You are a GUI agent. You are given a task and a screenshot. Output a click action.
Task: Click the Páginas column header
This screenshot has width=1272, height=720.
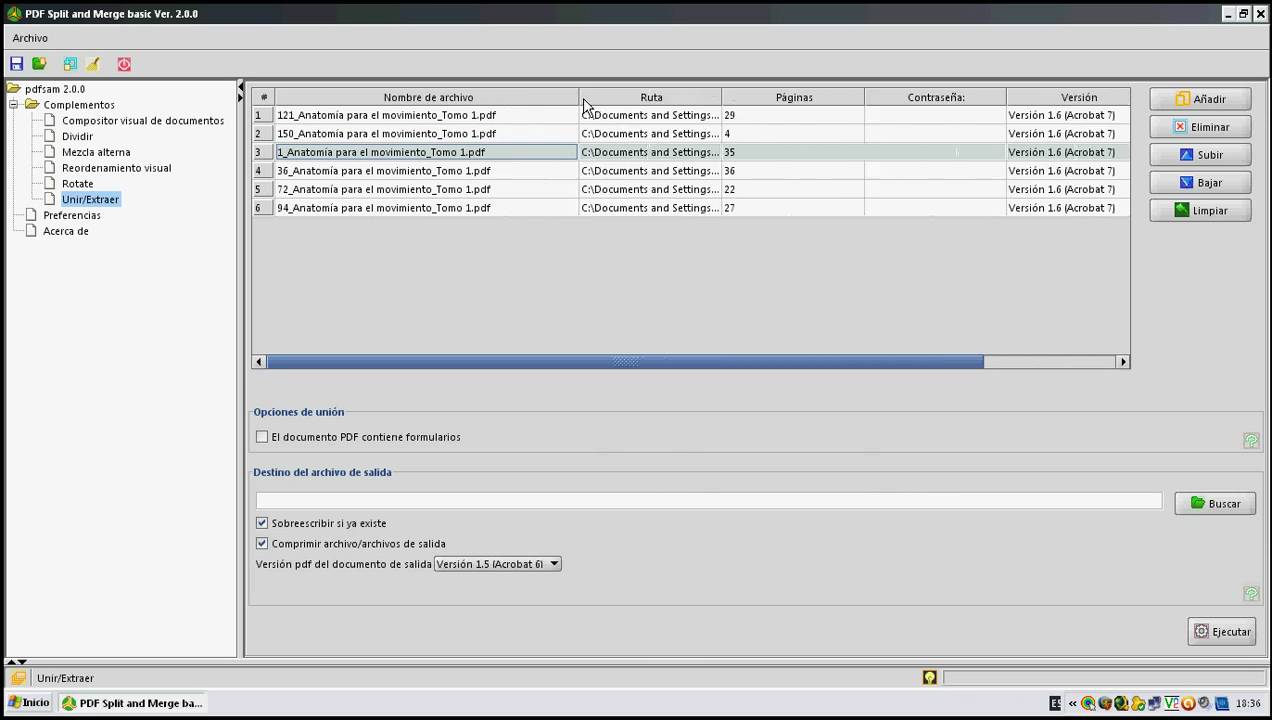tap(794, 97)
